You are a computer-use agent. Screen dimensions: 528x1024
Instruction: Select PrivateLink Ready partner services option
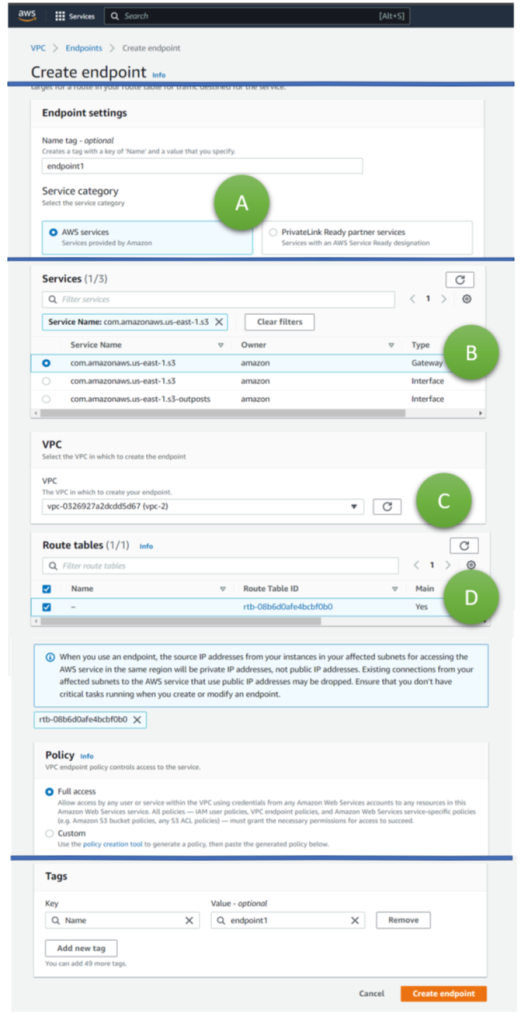pos(273,232)
